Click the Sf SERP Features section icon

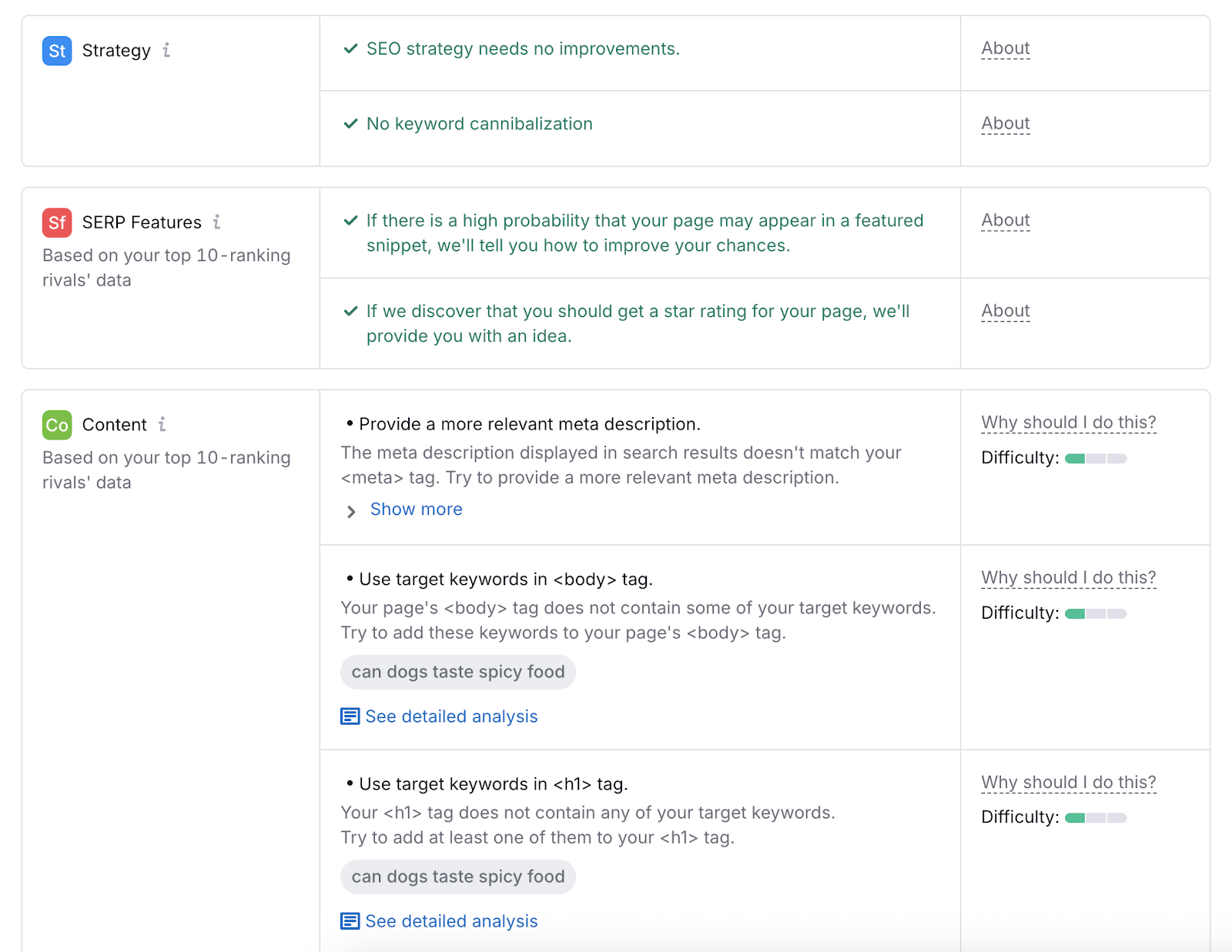tap(55, 222)
